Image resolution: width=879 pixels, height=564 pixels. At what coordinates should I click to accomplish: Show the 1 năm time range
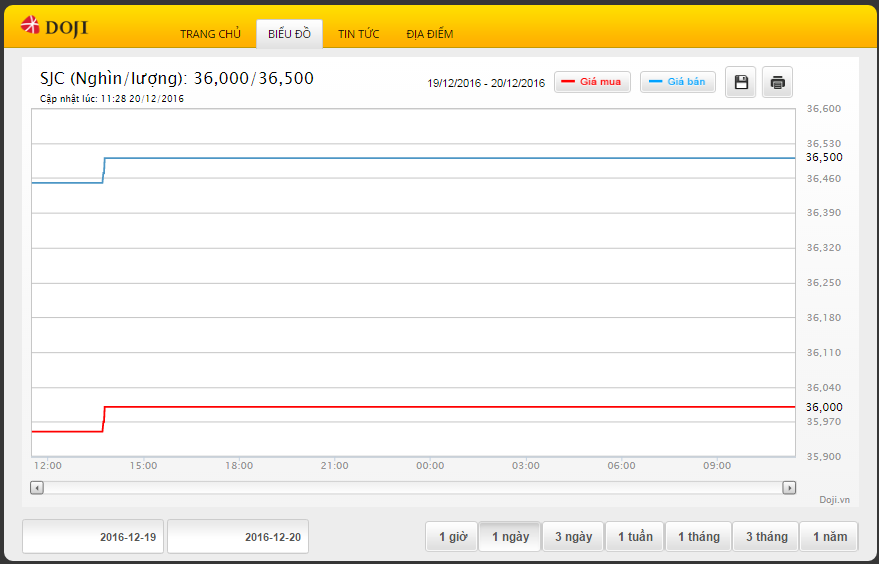(829, 537)
